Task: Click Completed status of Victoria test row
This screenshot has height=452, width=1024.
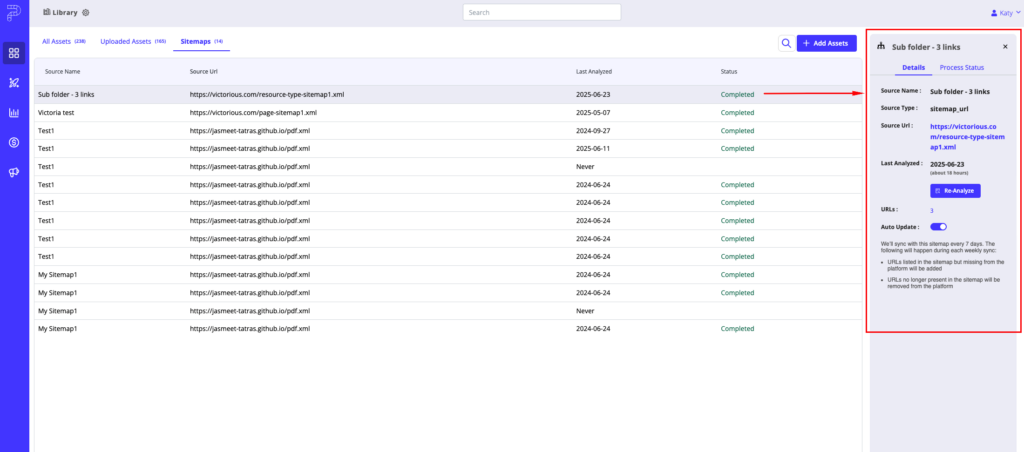Action: point(737,112)
